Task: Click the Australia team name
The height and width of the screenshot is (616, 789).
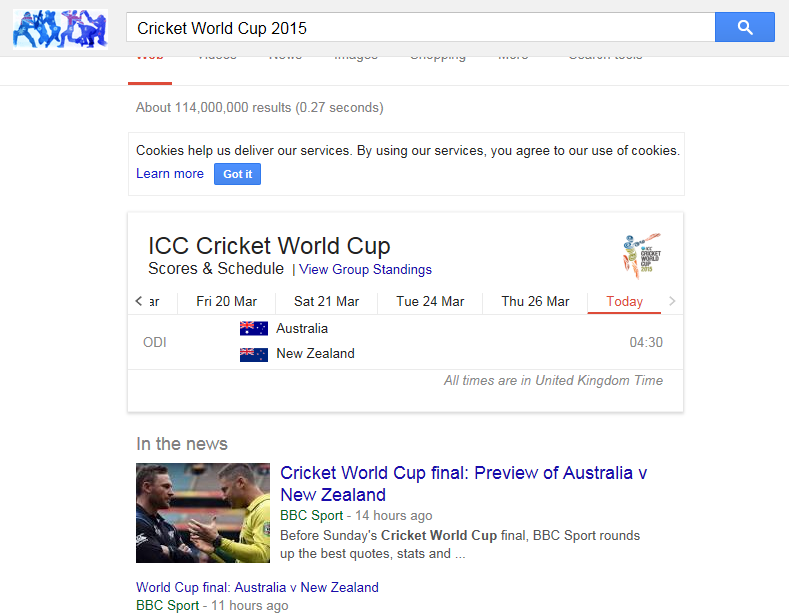Action: 302,329
